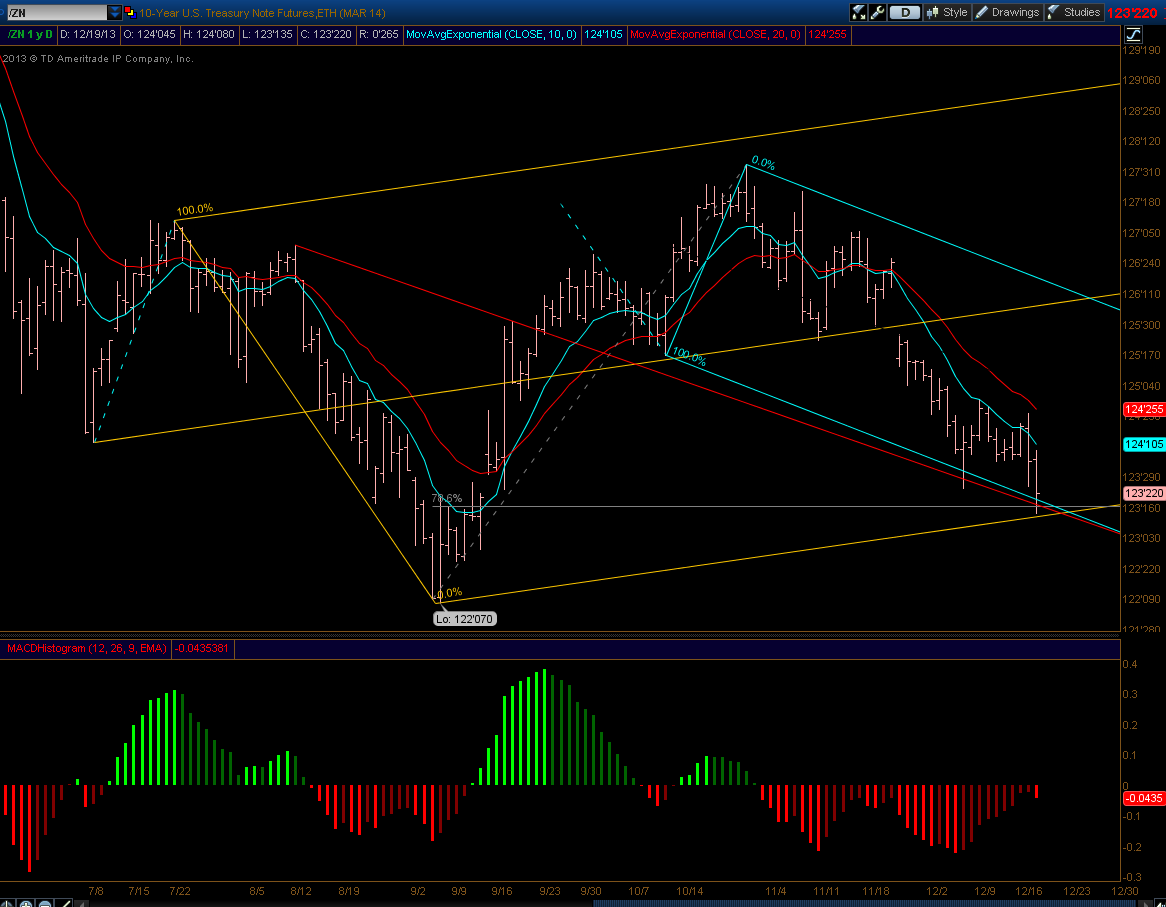Click the H: 124'080 high value
This screenshot has height=907, width=1166.
pyautogui.click(x=209, y=34)
